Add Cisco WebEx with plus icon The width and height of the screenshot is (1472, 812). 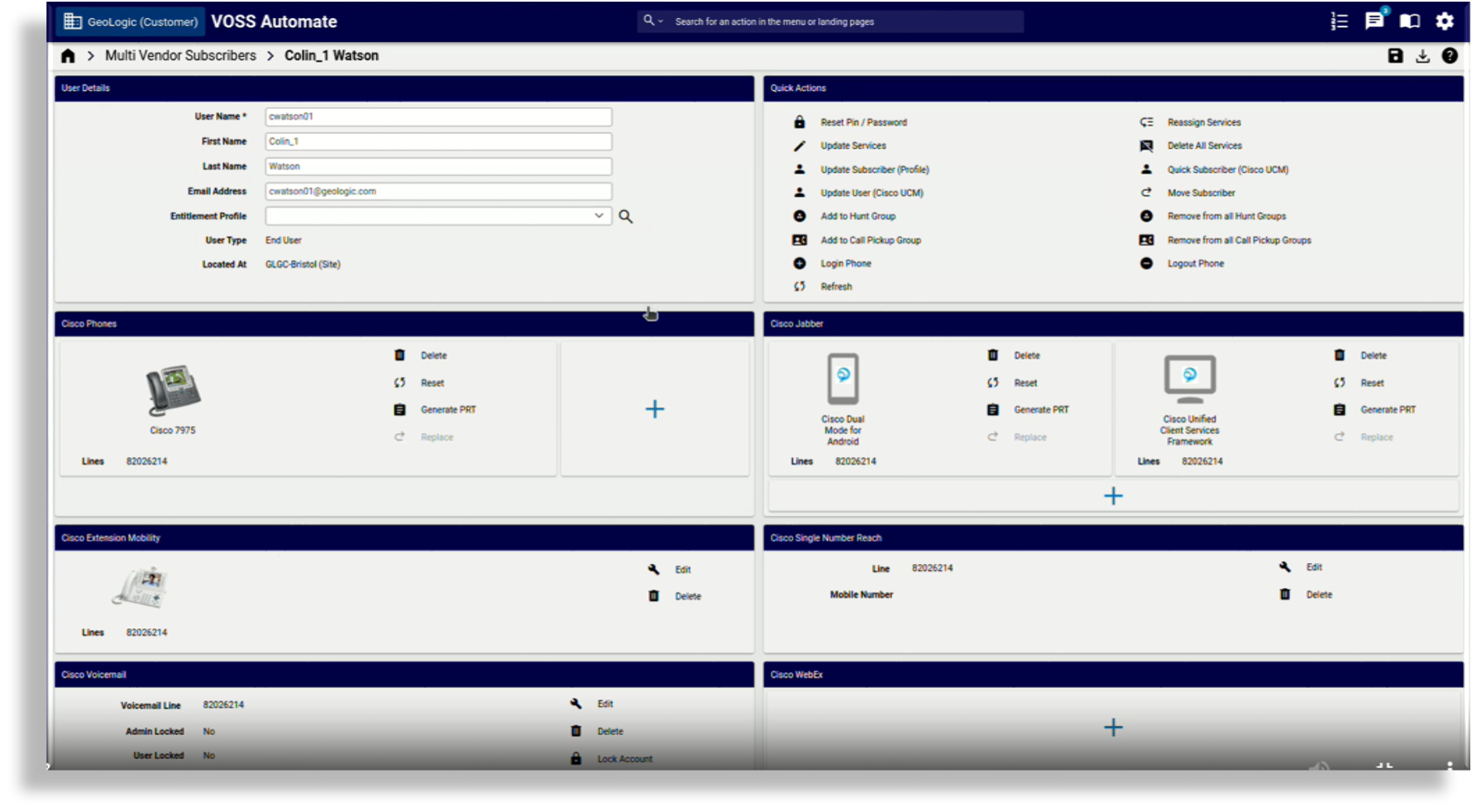[1113, 728]
